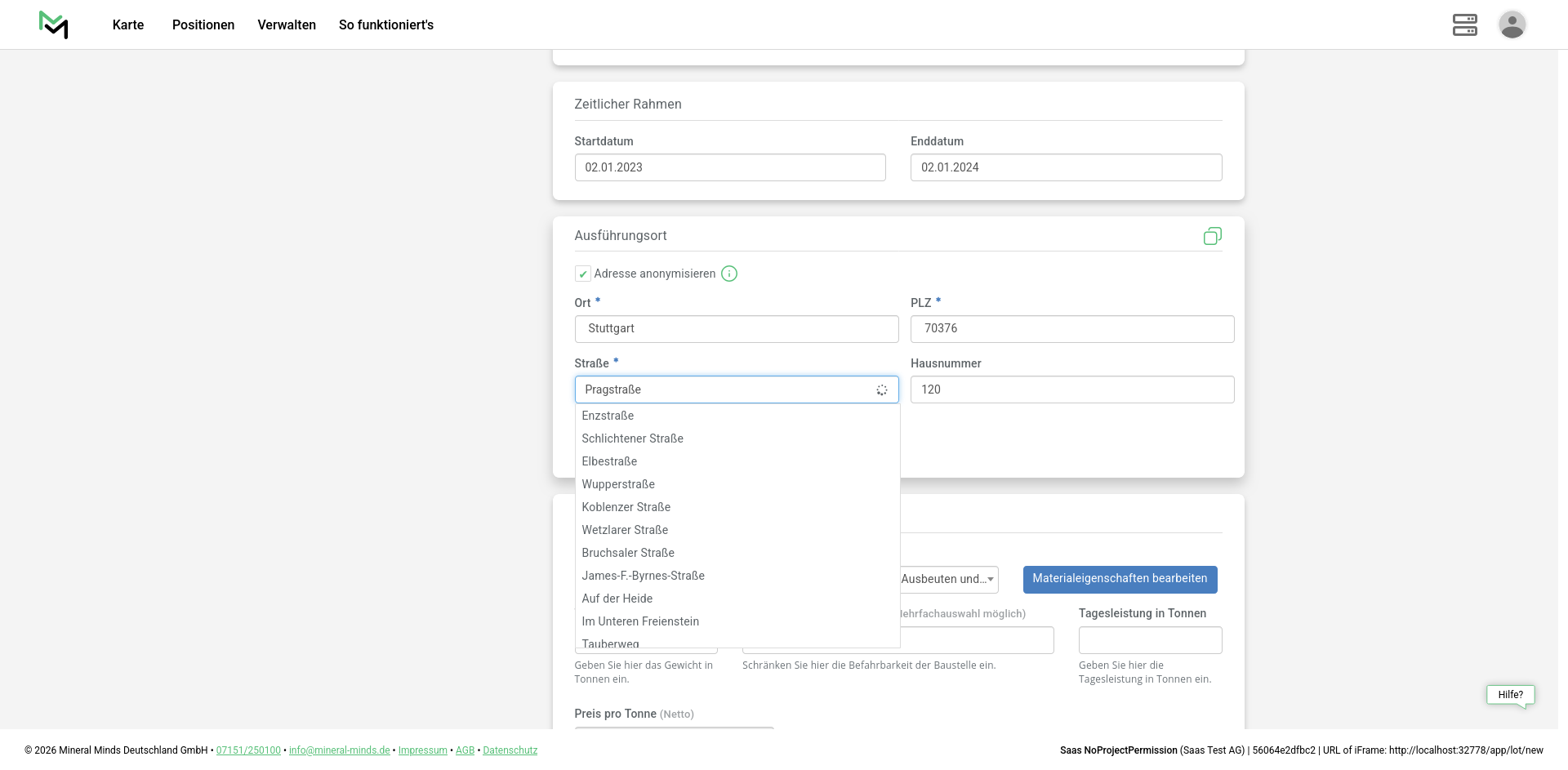Viewport: 1568px width, 770px height.
Task: Open the Hilfe? chat bubble
Action: click(1510, 695)
